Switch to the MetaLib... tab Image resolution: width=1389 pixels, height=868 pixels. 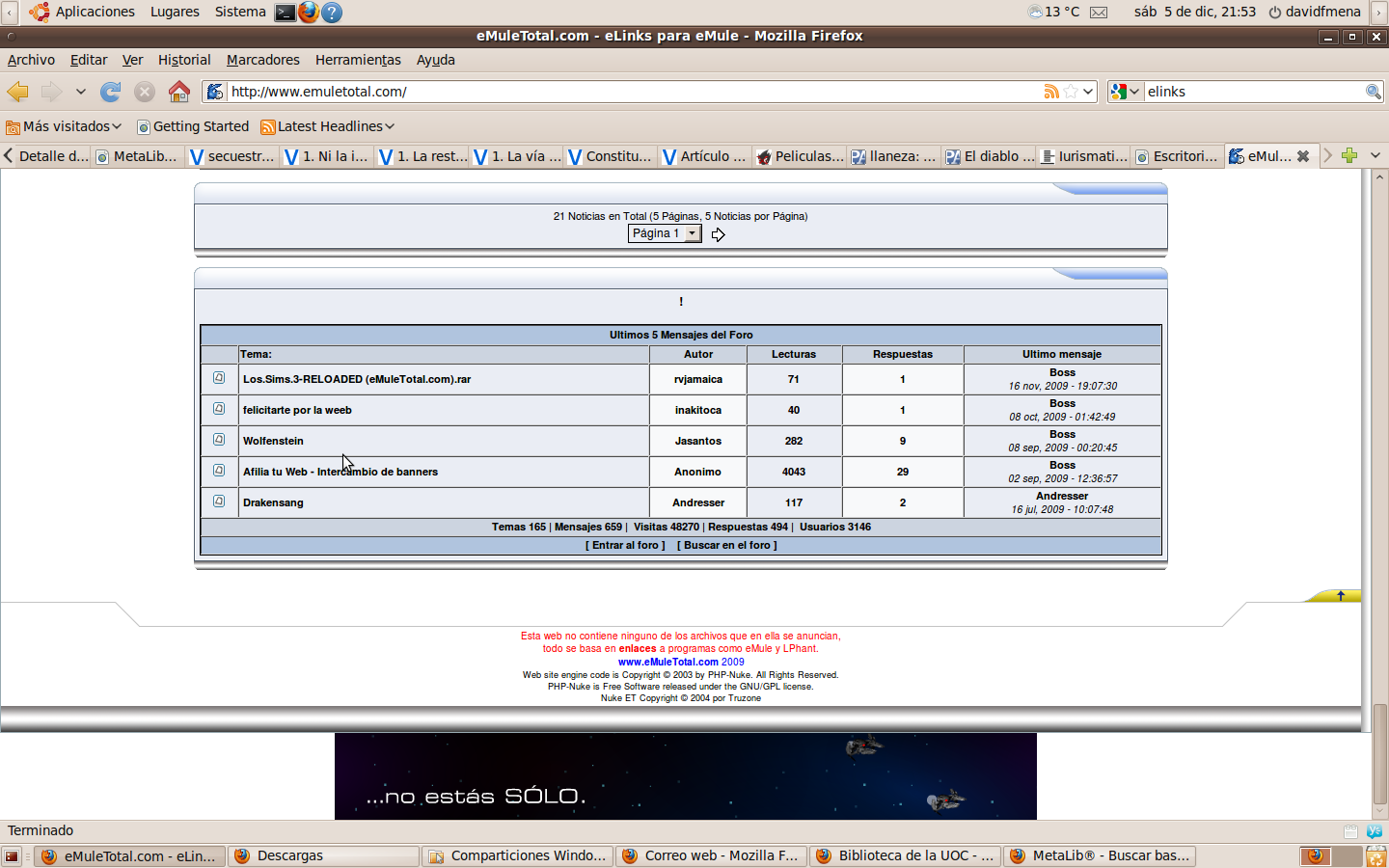tap(139, 156)
